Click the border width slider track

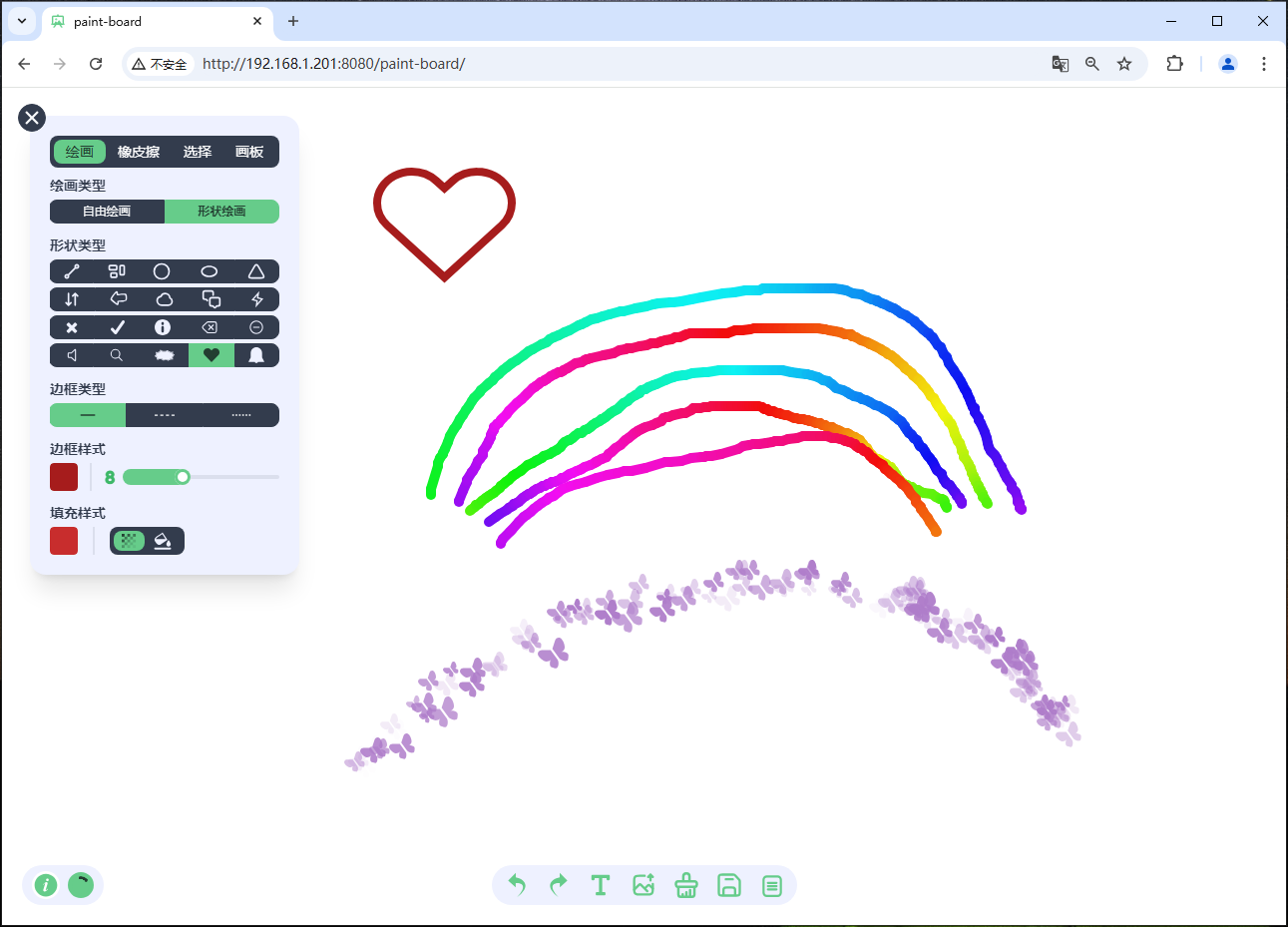201,477
